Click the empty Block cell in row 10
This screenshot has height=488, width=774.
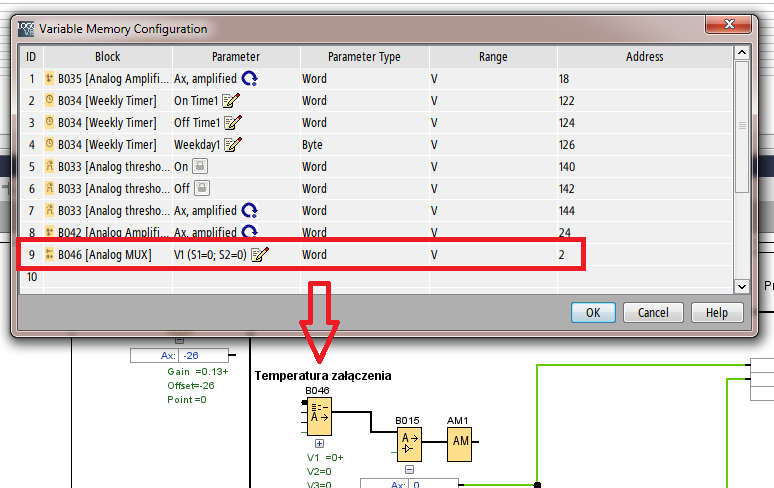pyautogui.click(x=108, y=277)
